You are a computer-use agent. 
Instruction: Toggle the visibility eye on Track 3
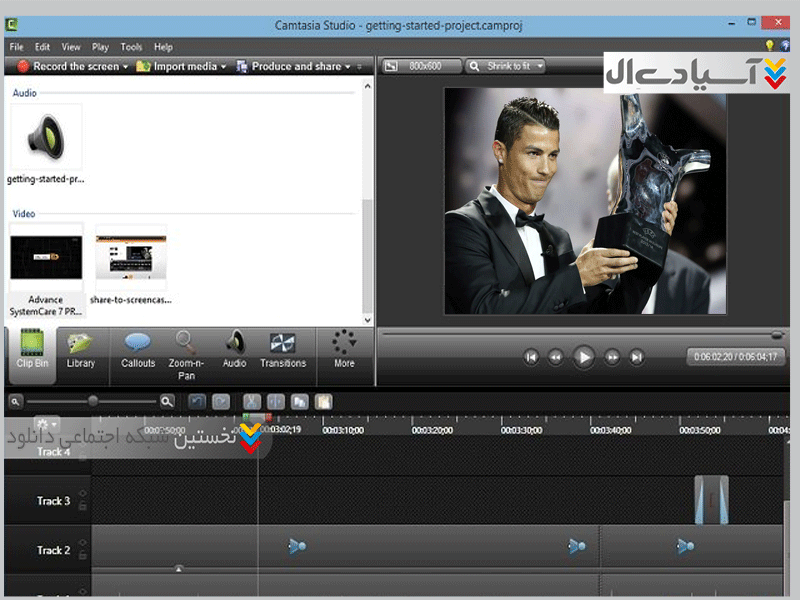[83, 494]
